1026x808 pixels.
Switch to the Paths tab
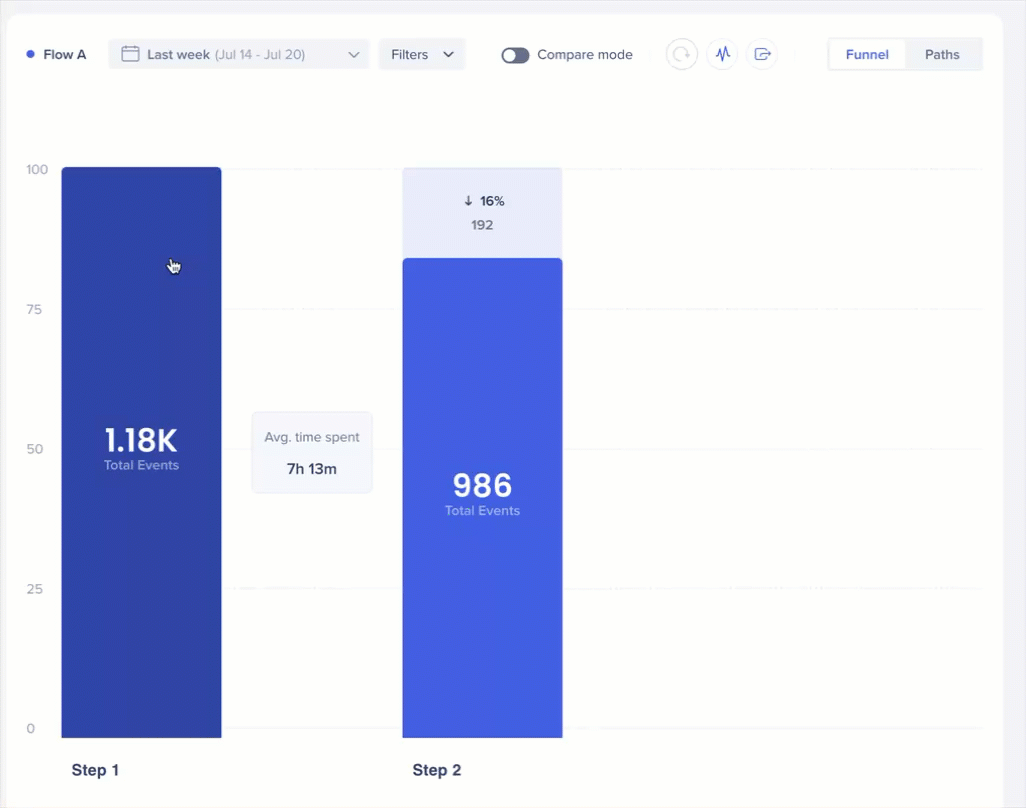(942, 54)
